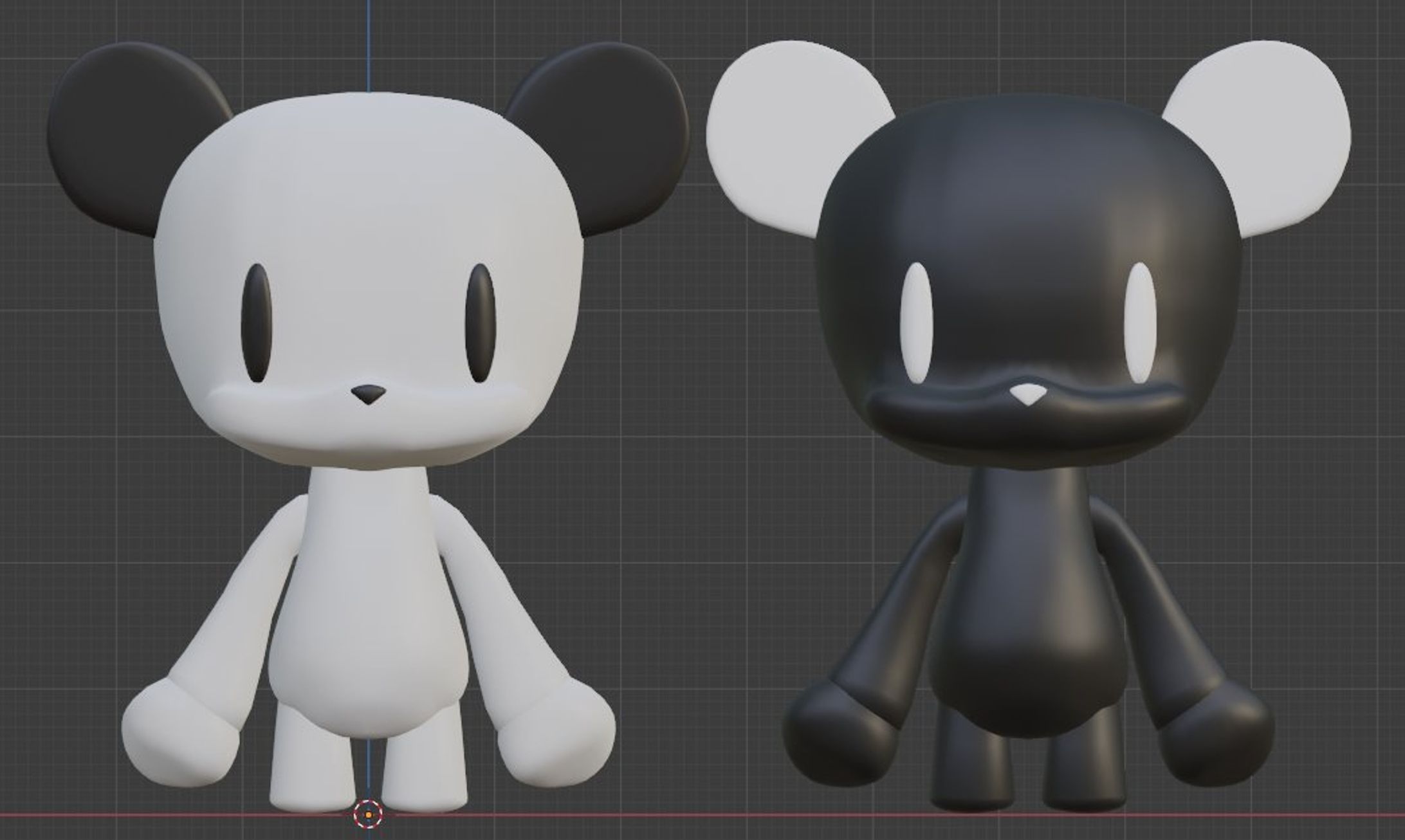Click the white bear's black nose
The image size is (1405, 840).
click(369, 394)
